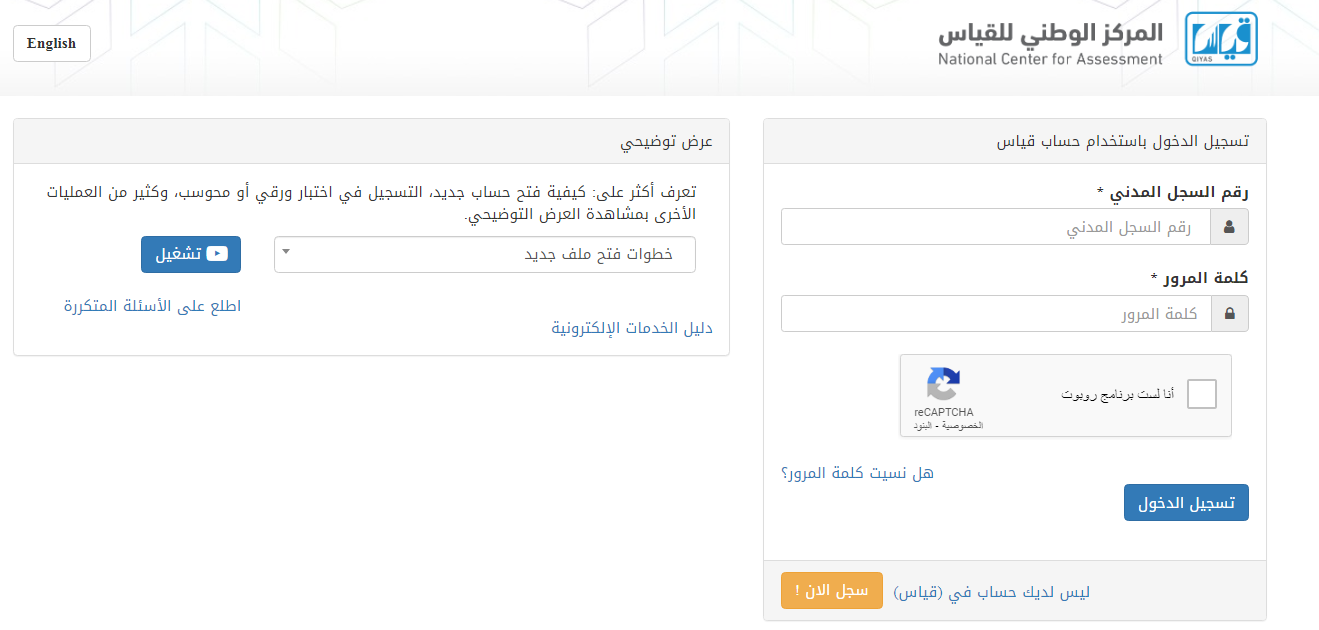The height and width of the screenshot is (630, 1319).
Task: Click the user icon beside civil ID field
Action: pos(1229,227)
